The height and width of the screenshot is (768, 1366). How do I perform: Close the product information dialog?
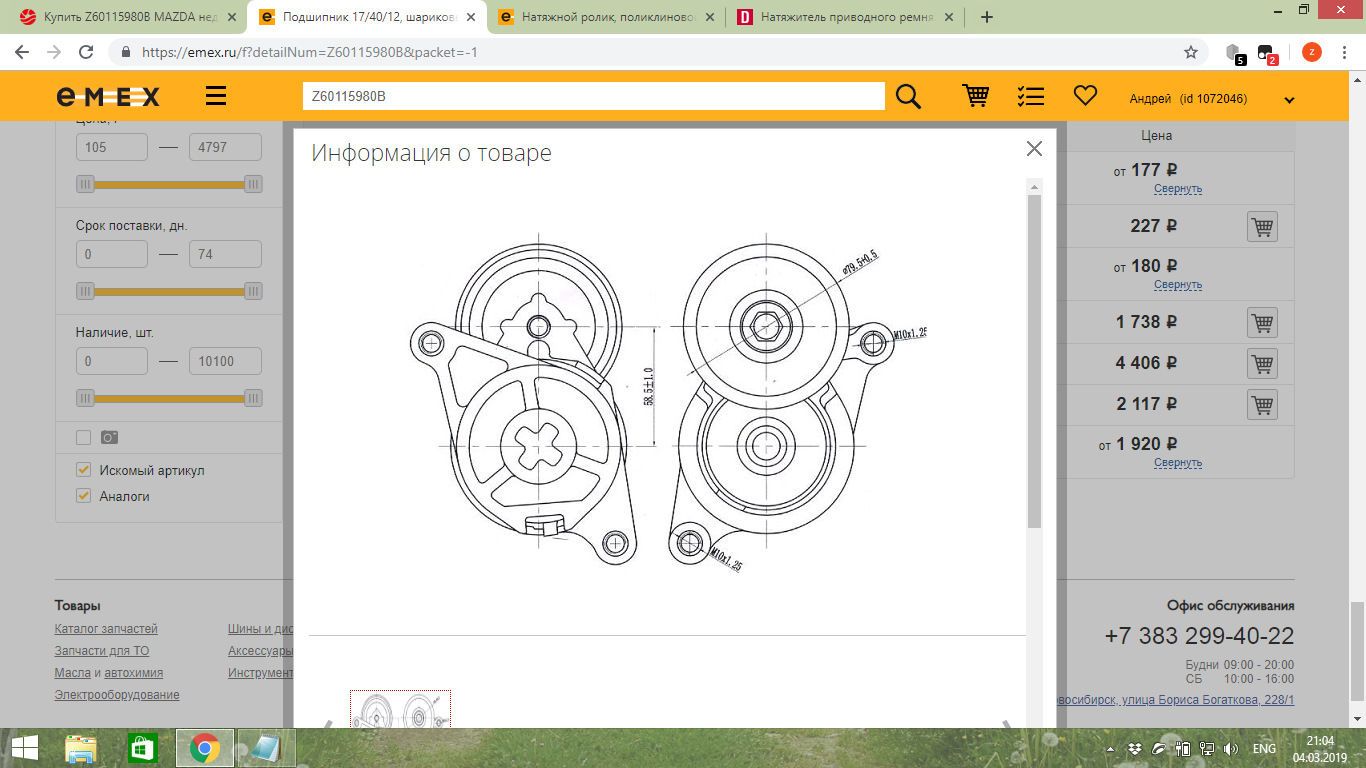pos(1034,148)
